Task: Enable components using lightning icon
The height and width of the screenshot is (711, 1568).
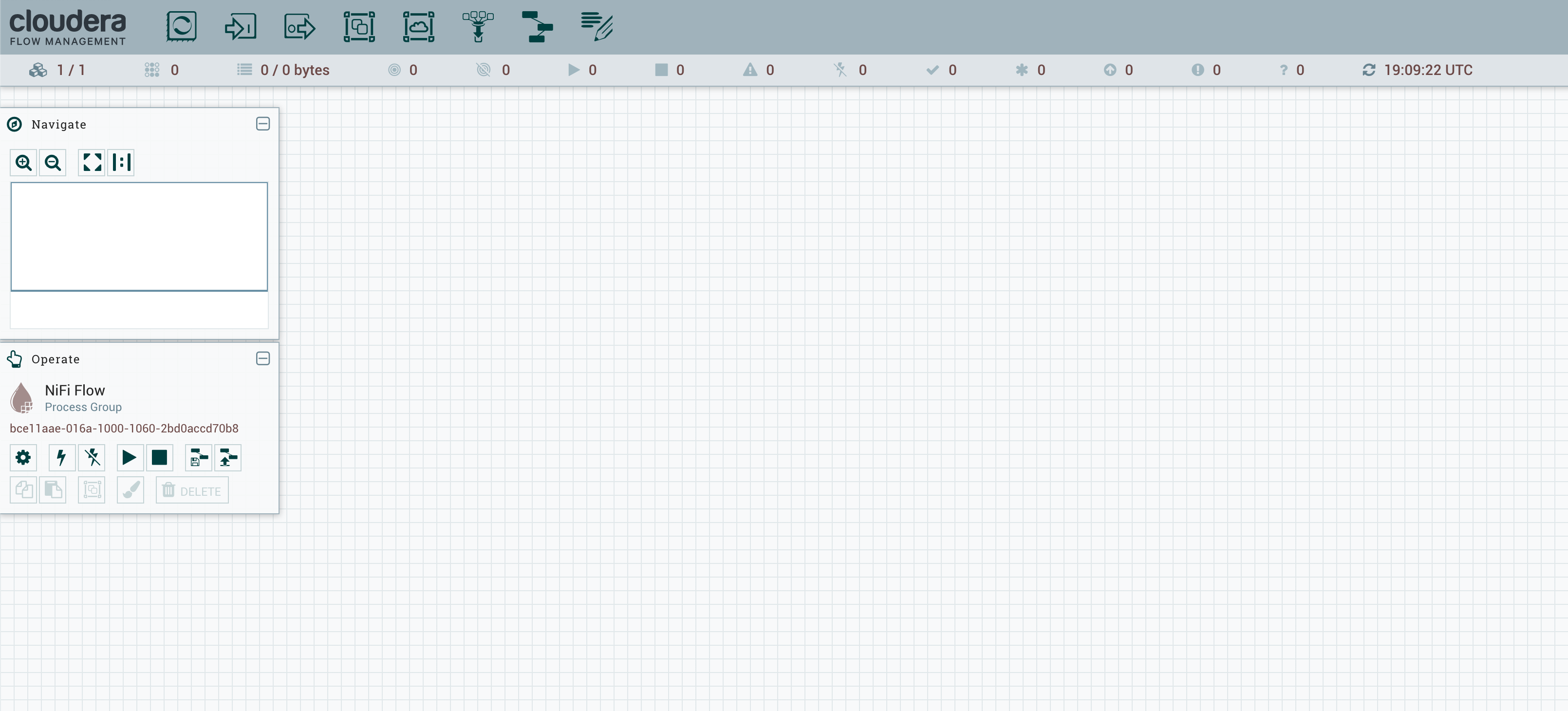Action: coord(61,457)
